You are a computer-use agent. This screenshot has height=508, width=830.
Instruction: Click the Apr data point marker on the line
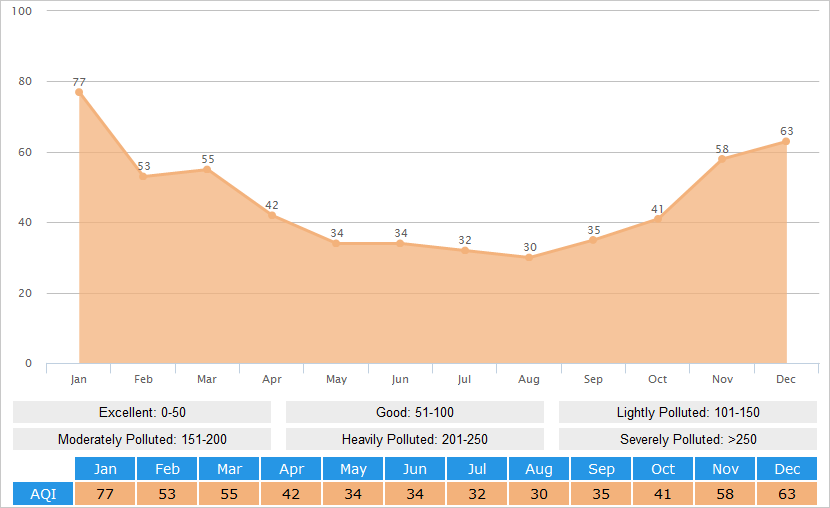(272, 215)
